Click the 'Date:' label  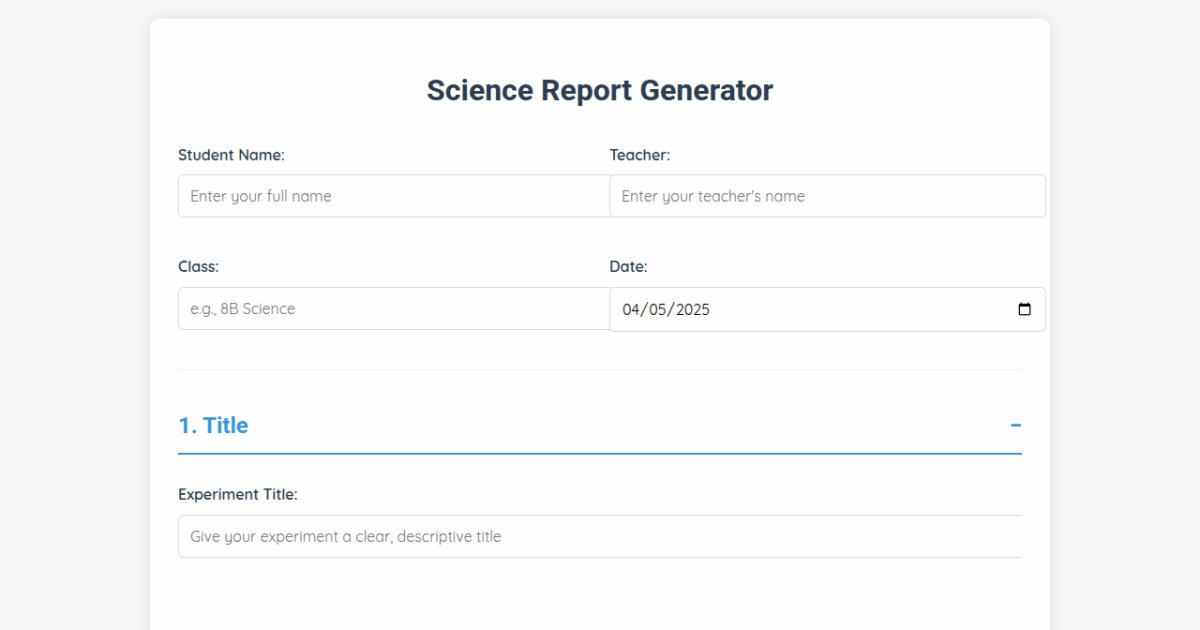pos(629,266)
